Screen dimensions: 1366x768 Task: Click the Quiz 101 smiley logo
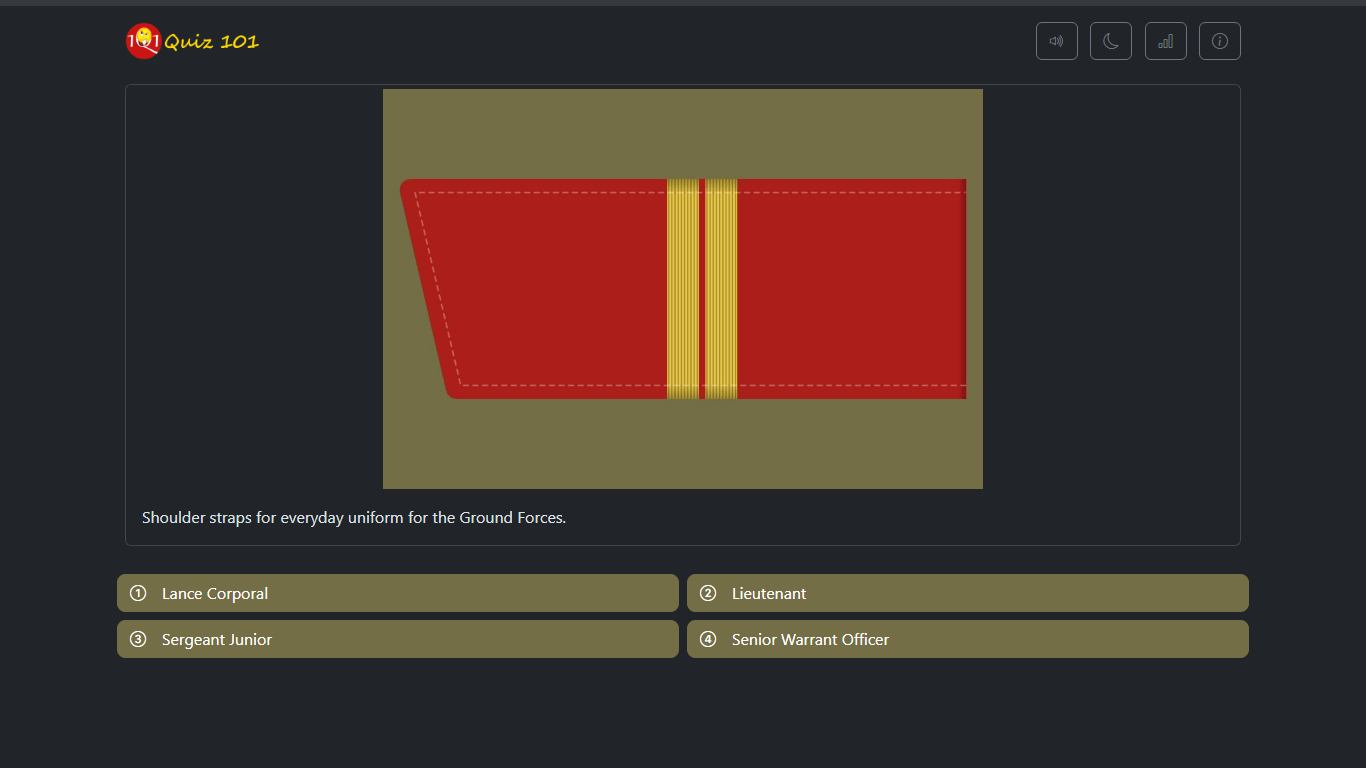(142, 41)
